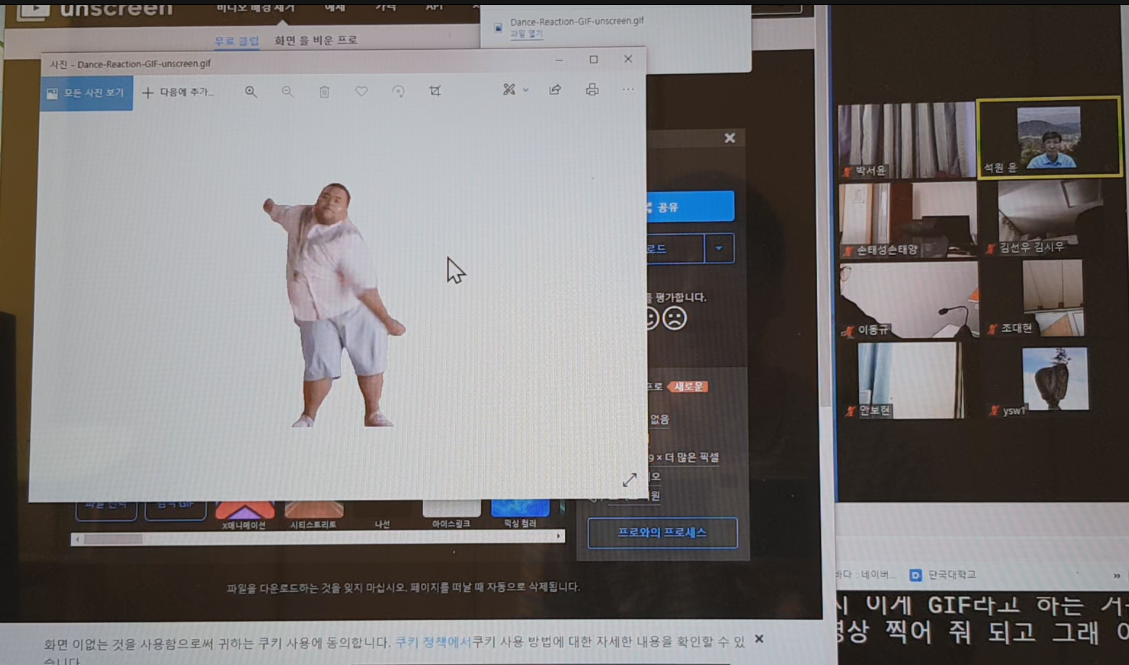Viewport: 1129px width, 665px height.
Task: Select 석원 윤 participant video thumbnail
Action: coord(1049,137)
